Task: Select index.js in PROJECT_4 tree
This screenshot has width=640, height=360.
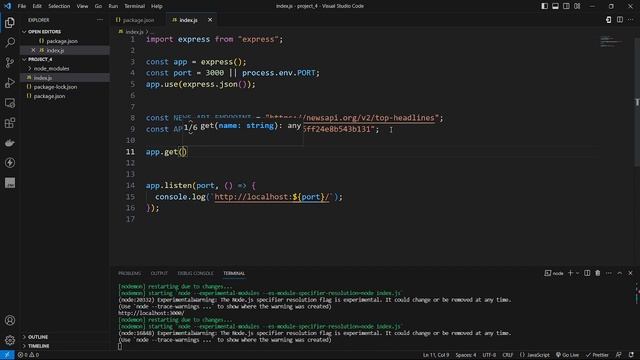Action: point(42,78)
